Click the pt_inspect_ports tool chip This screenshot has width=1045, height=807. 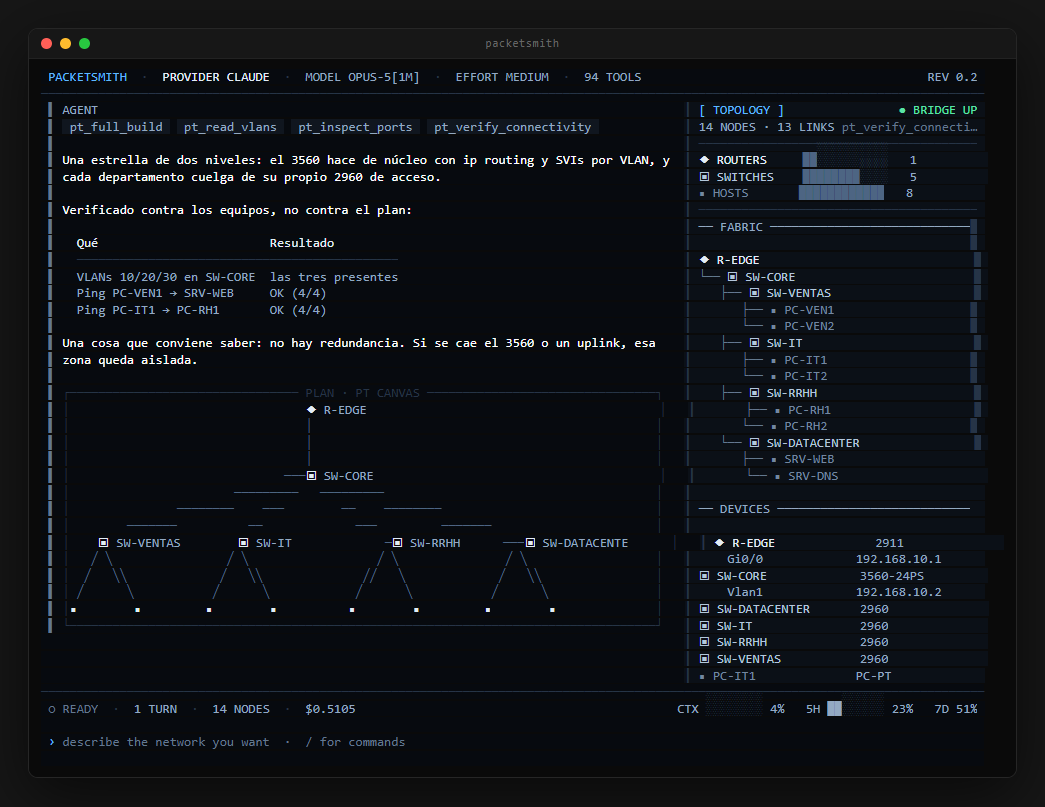[355, 127]
